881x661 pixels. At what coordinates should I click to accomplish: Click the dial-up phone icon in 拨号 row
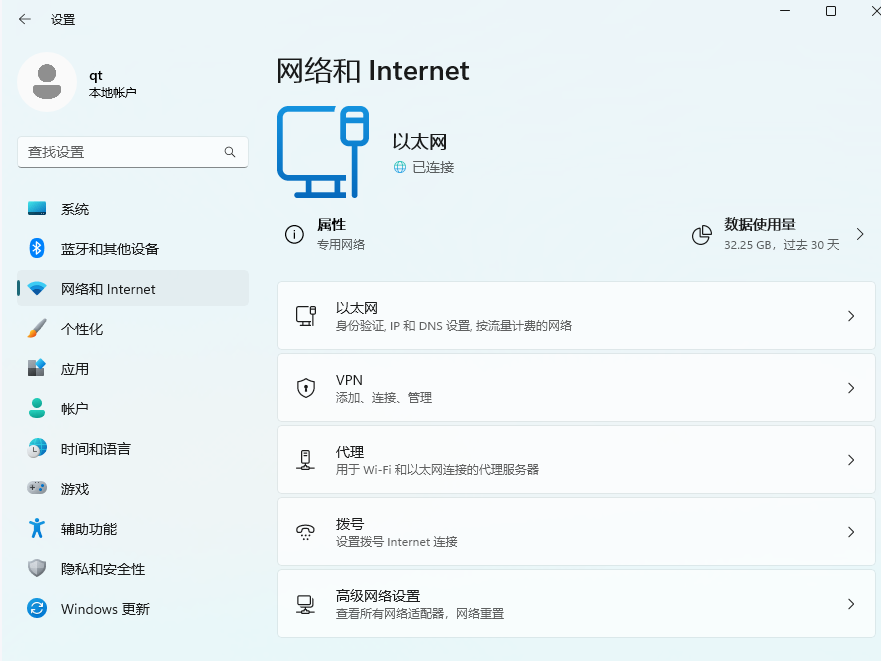(x=306, y=532)
